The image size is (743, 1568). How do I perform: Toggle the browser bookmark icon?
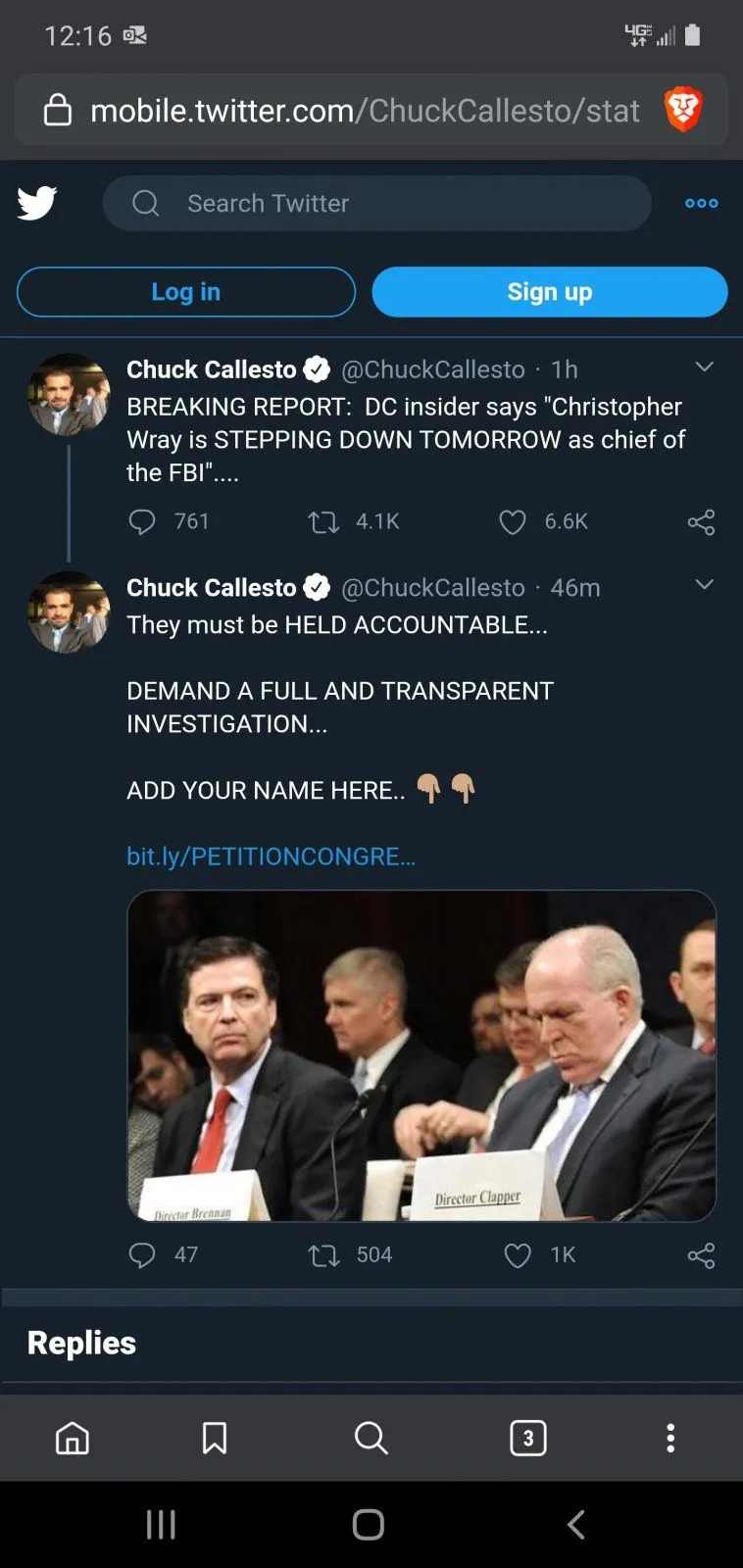(x=215, y=1438)
